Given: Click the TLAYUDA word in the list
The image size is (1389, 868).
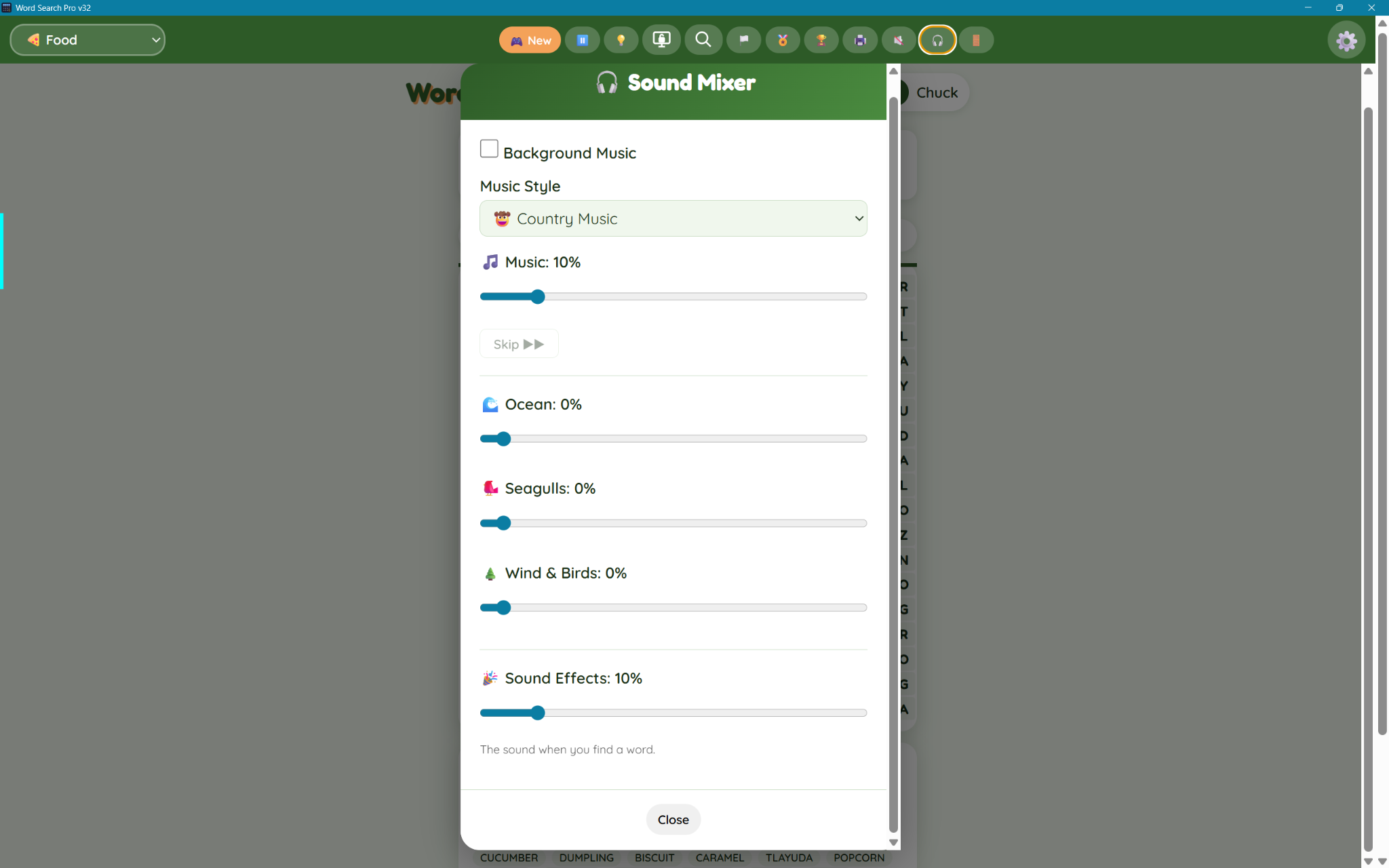Looking at the screenshot, I should point(789,858).
